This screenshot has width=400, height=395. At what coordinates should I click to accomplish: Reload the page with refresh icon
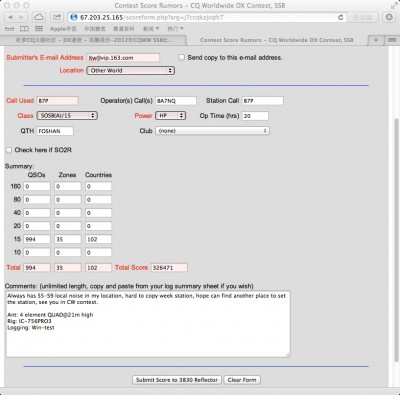pyautogui.click(x=340, y=17)
